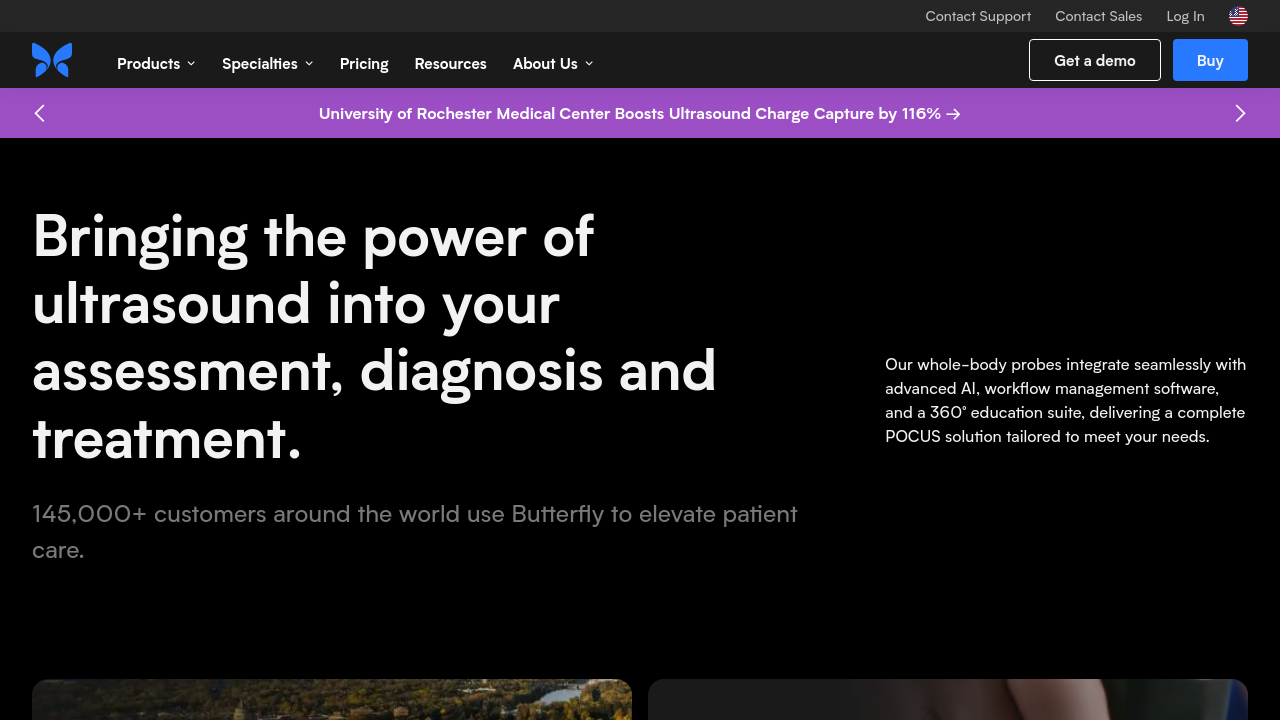Viewport: 1280px width, 720px height.
Task: Advance the banner with right chevron arrow
Action: point(1240,113)
